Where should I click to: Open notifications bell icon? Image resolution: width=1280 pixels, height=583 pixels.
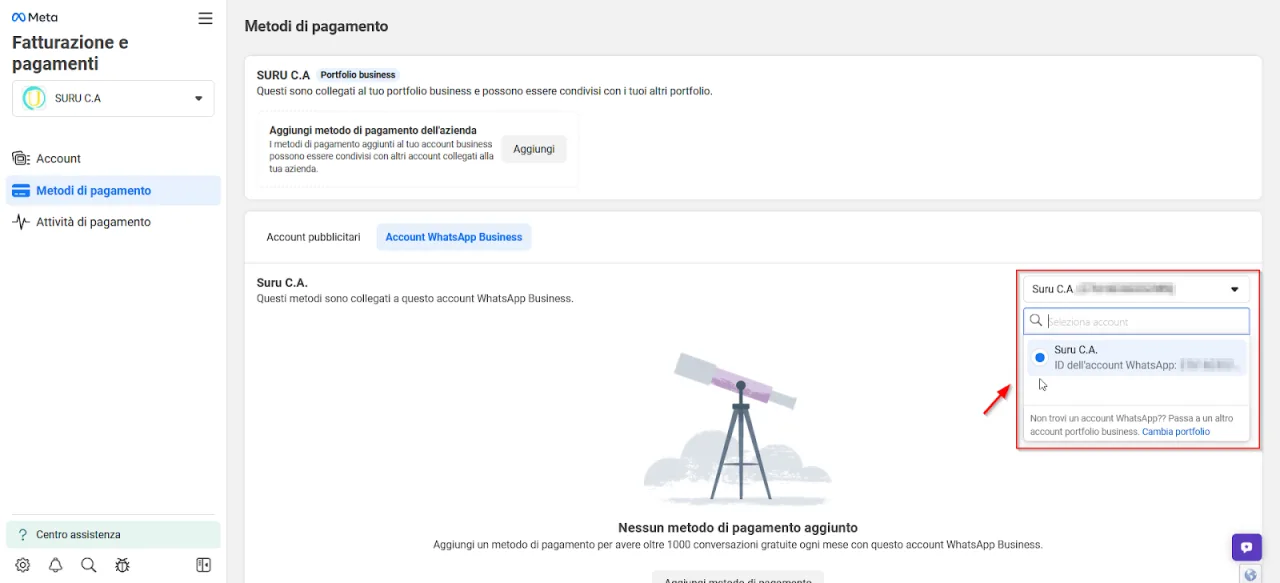point(56,565)
